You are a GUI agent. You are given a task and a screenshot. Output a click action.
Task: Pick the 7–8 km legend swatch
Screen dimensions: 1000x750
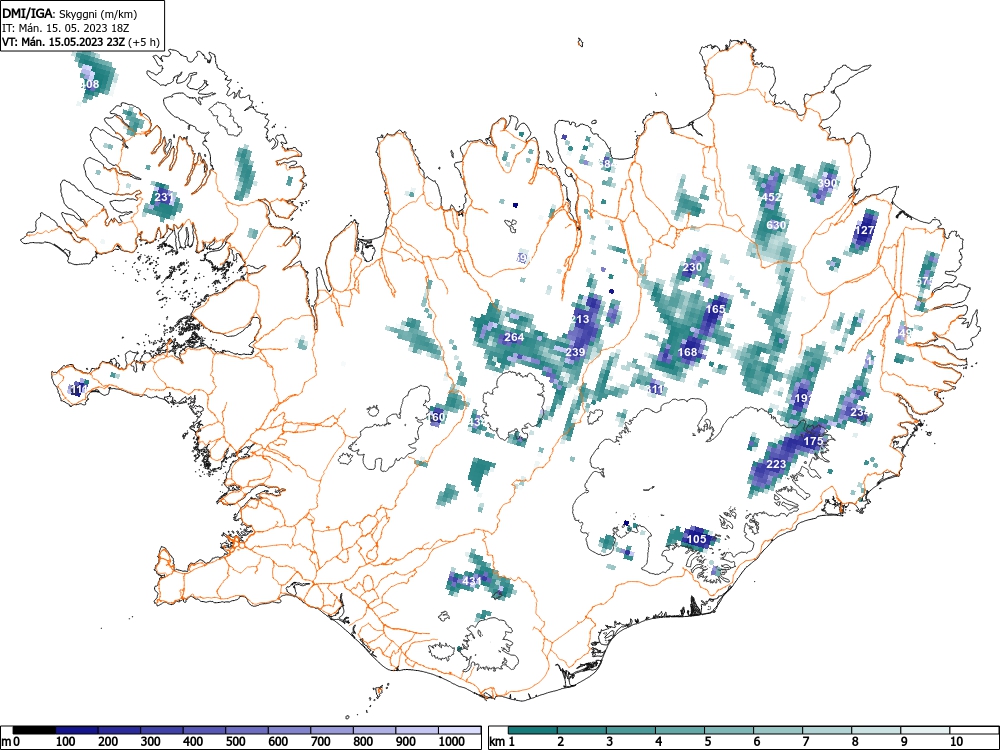(x=827, y=730)
